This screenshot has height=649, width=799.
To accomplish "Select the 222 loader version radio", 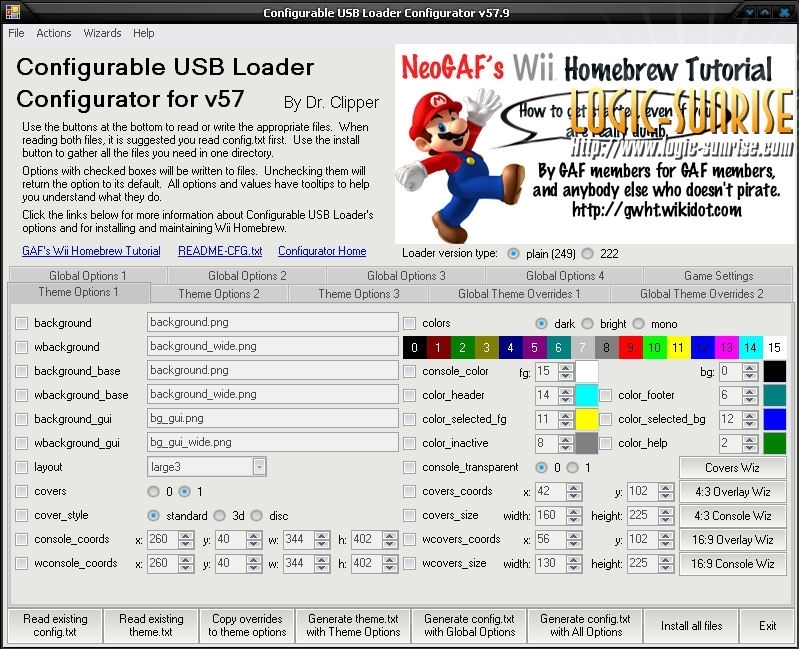I will pos(588,253).
